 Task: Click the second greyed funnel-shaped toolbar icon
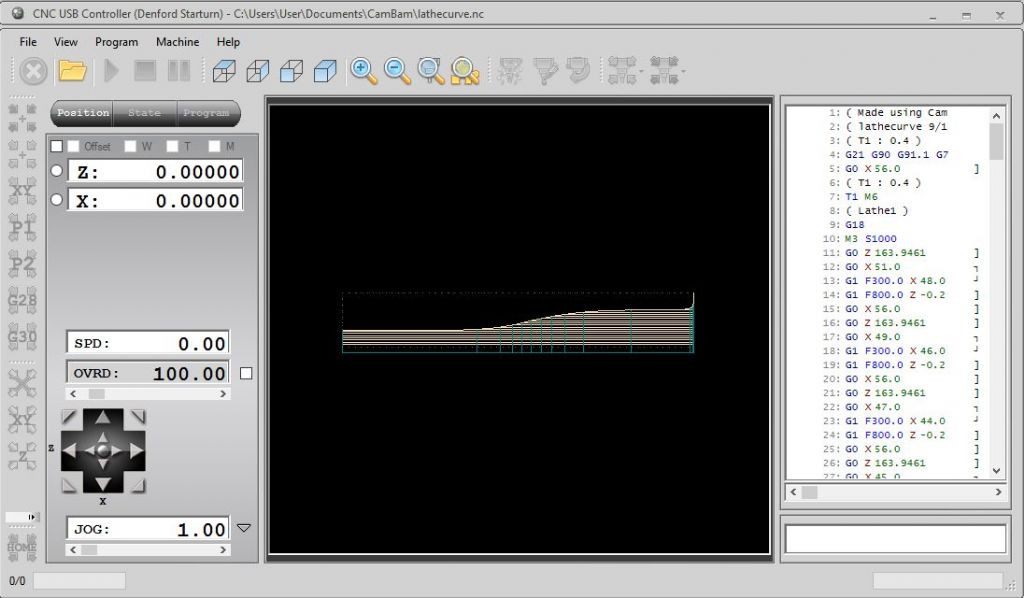(x=545, y=71)
